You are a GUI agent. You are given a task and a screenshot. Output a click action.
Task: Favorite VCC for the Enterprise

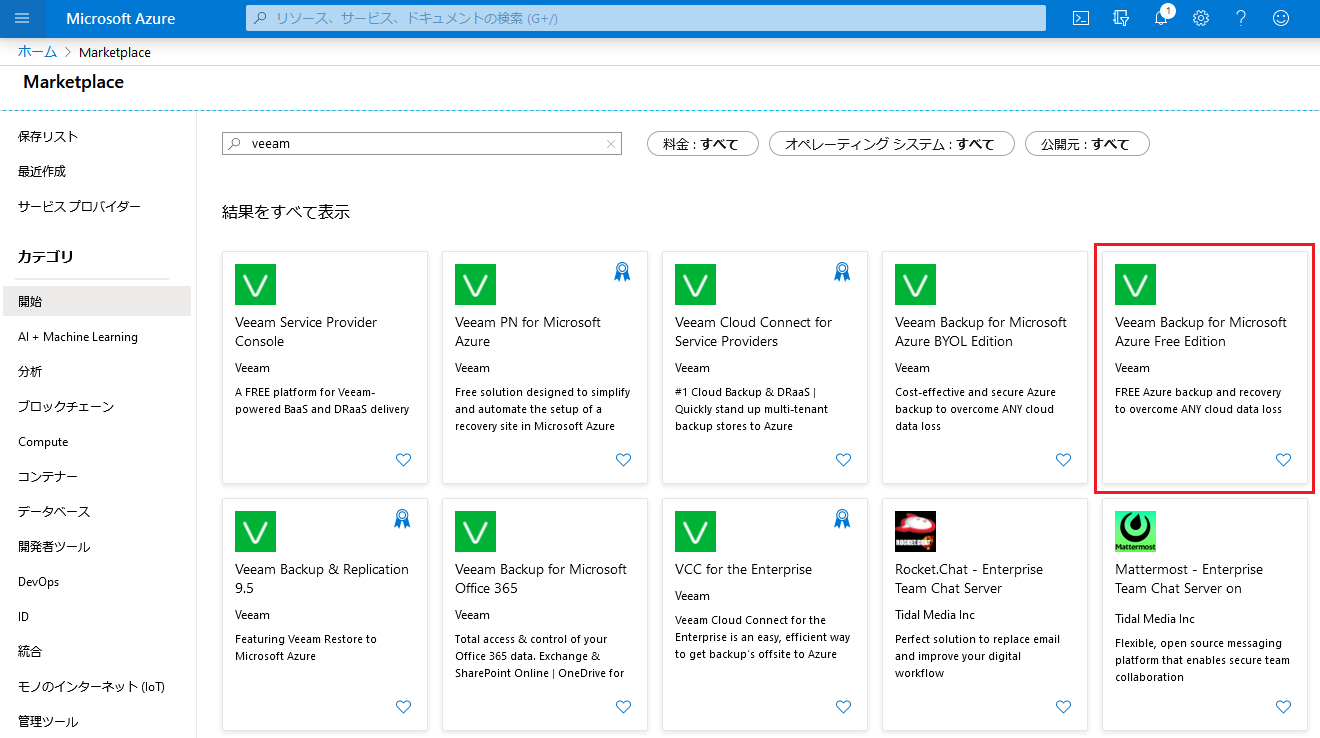pos(843,707)
